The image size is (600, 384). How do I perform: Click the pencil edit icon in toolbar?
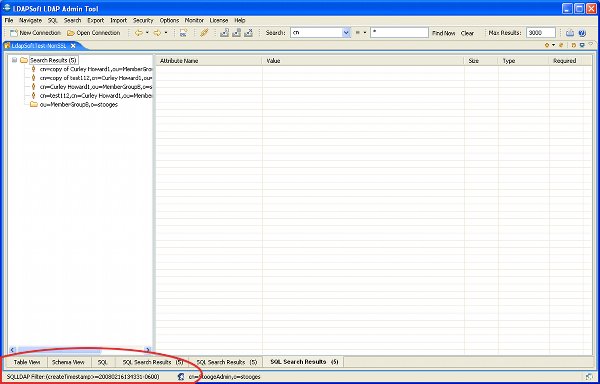tap(204, 33)
